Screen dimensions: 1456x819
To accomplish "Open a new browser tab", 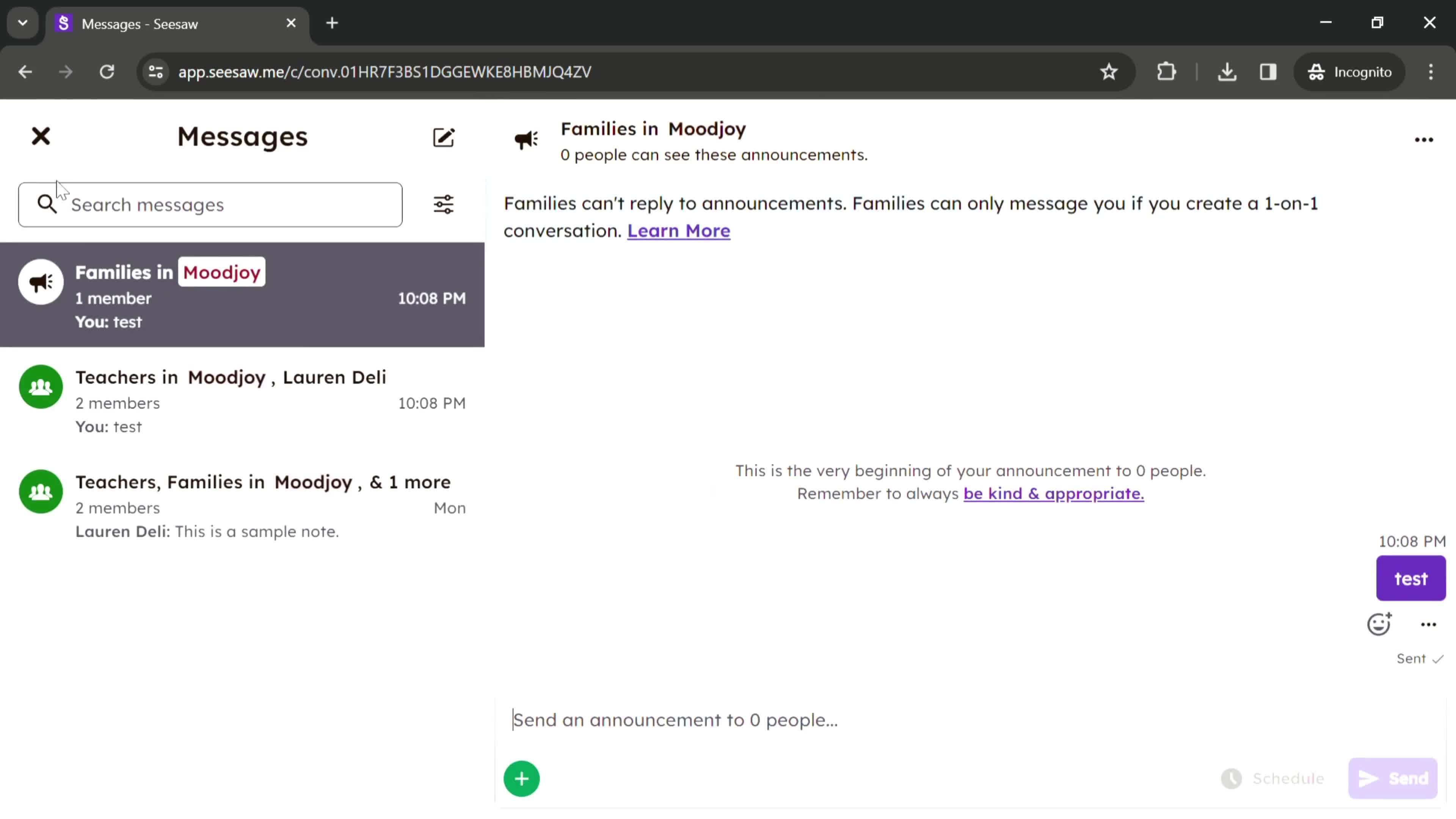I will click(333, 23).
